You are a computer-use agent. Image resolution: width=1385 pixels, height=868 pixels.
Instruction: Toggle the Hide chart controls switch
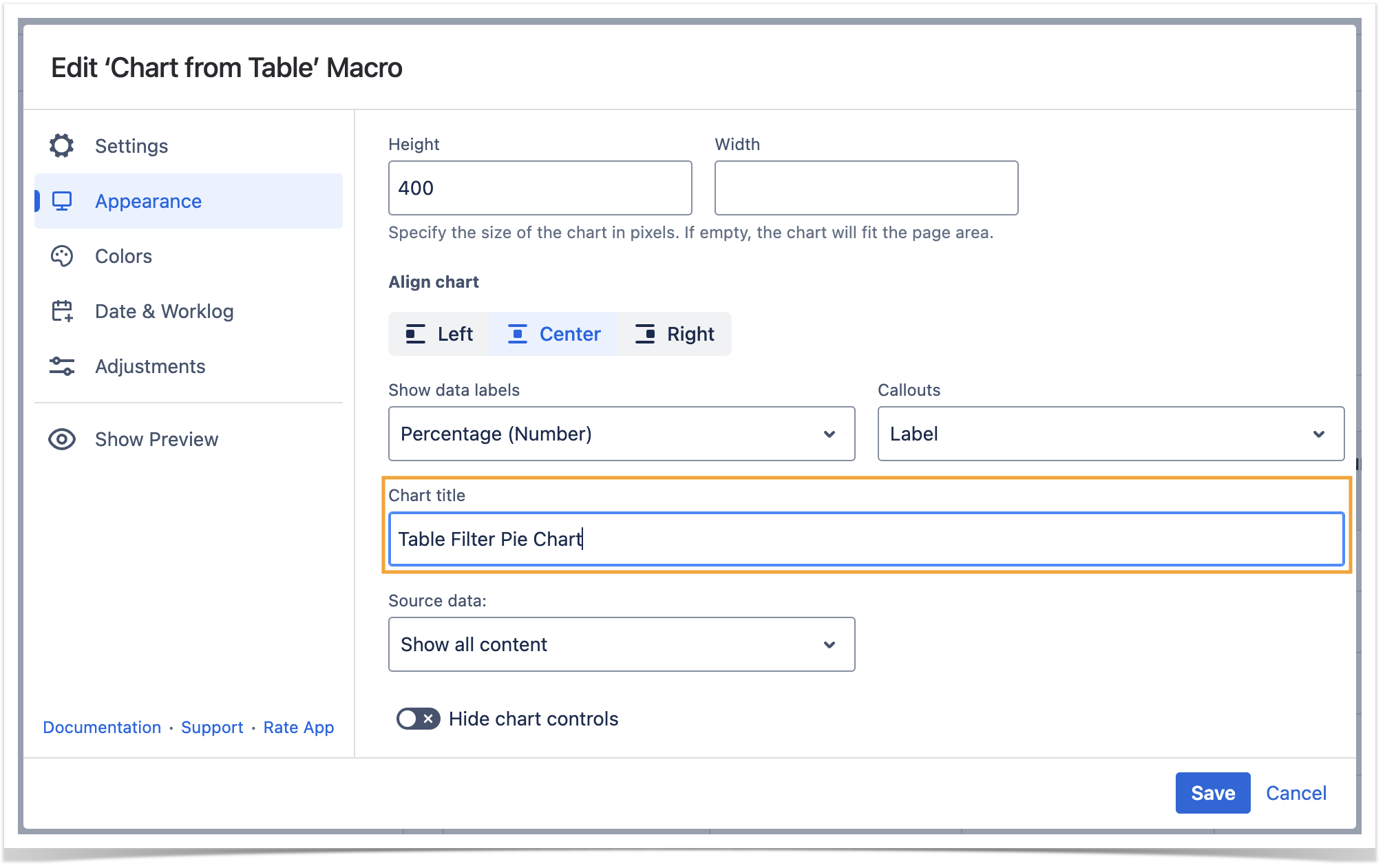point(418,719)
